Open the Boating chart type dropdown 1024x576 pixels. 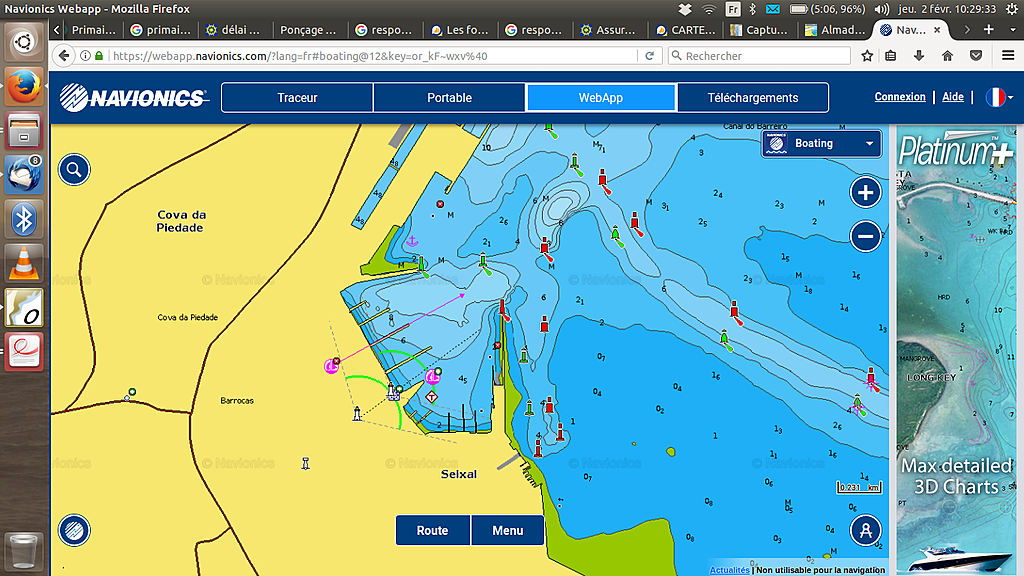(x=822, y=144)
